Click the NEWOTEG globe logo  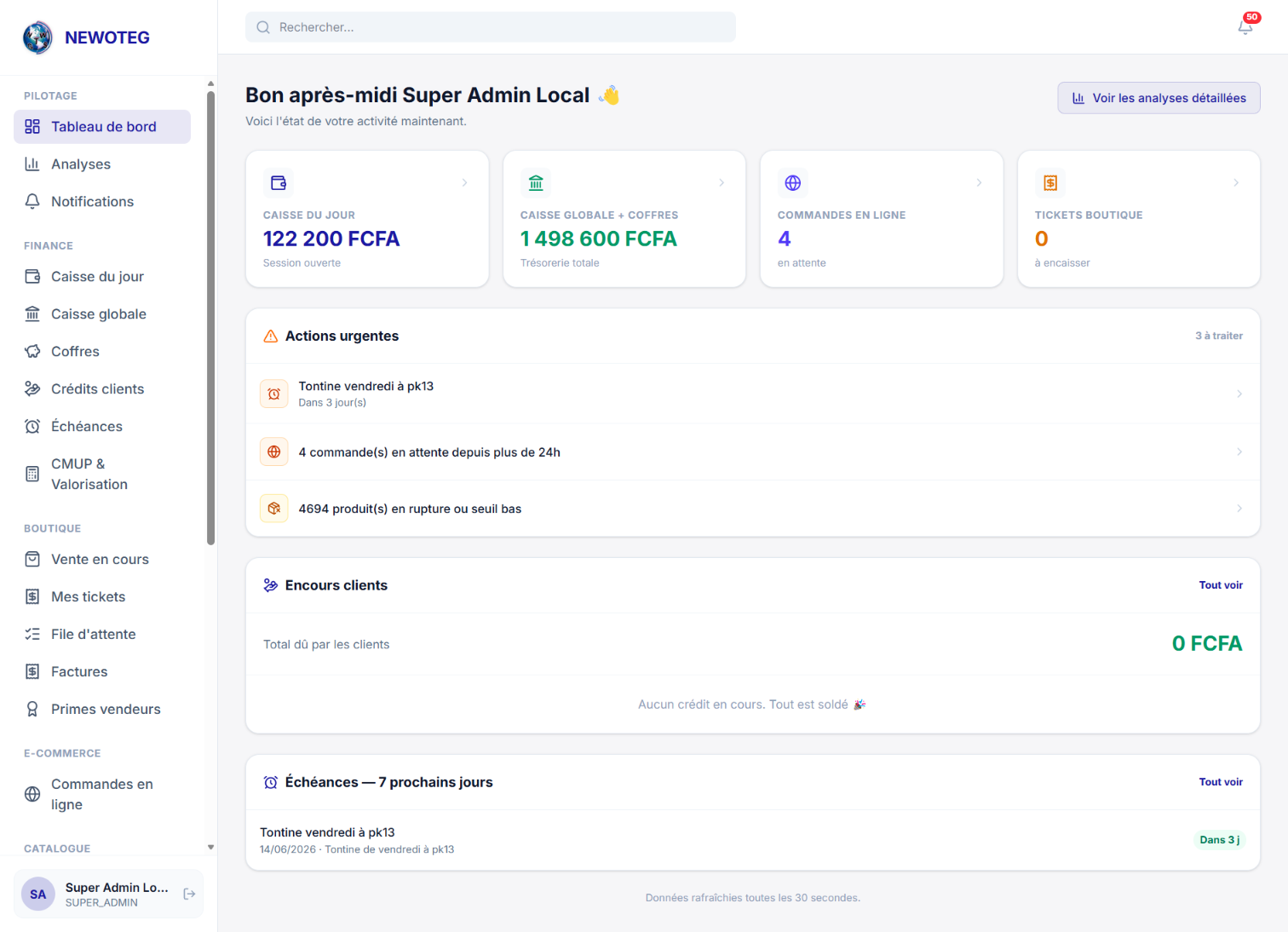point(37,37)
